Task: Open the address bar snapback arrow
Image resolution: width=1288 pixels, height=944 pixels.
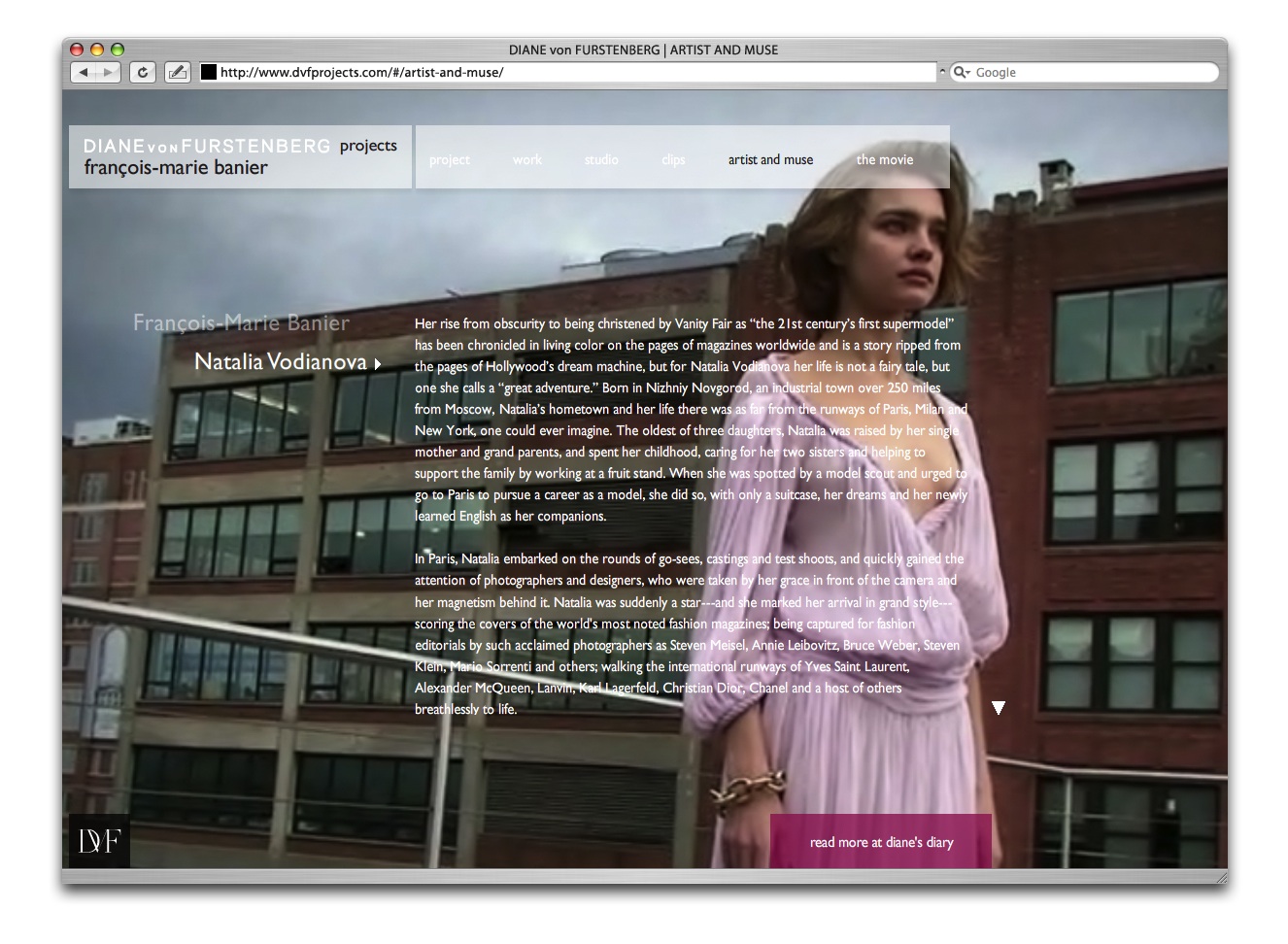Action: (x=941, y=72)
